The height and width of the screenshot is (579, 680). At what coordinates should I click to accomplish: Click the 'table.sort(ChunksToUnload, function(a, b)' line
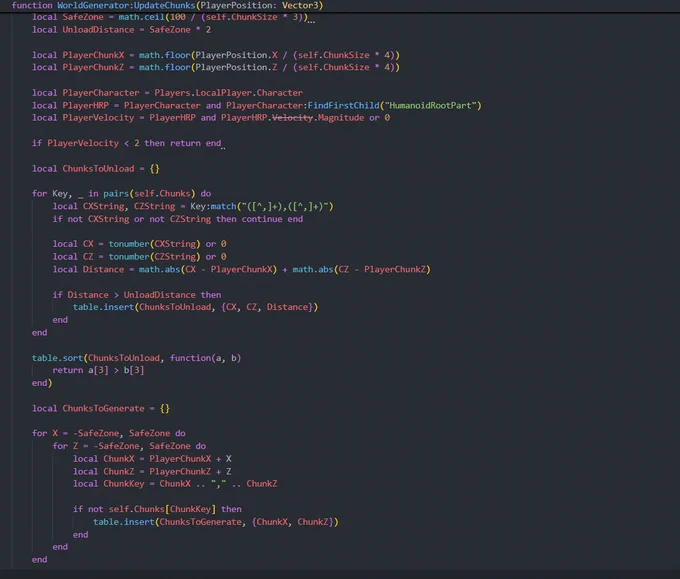[136, 358]
